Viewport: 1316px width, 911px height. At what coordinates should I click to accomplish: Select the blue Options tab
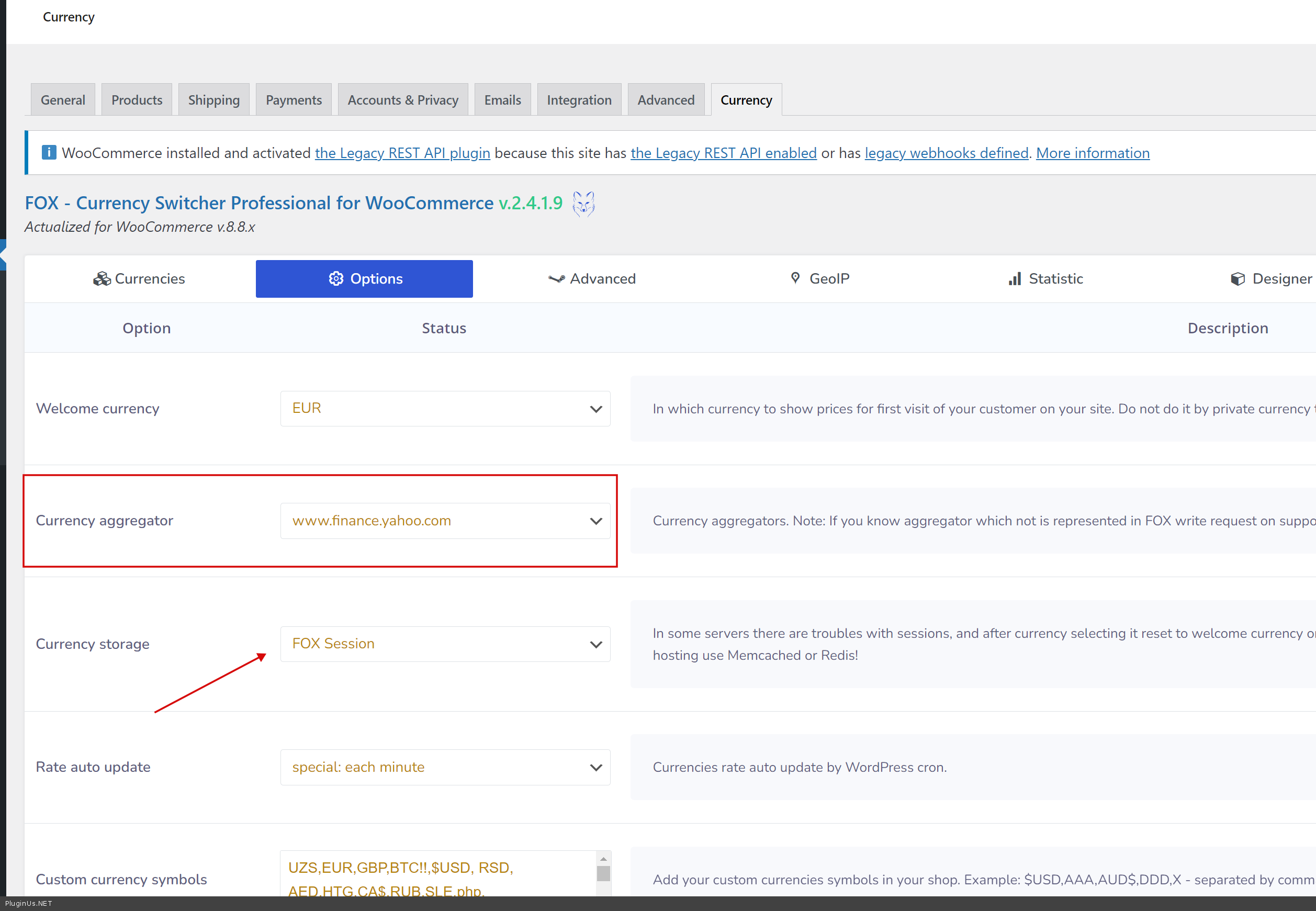[x=364, y=278]
